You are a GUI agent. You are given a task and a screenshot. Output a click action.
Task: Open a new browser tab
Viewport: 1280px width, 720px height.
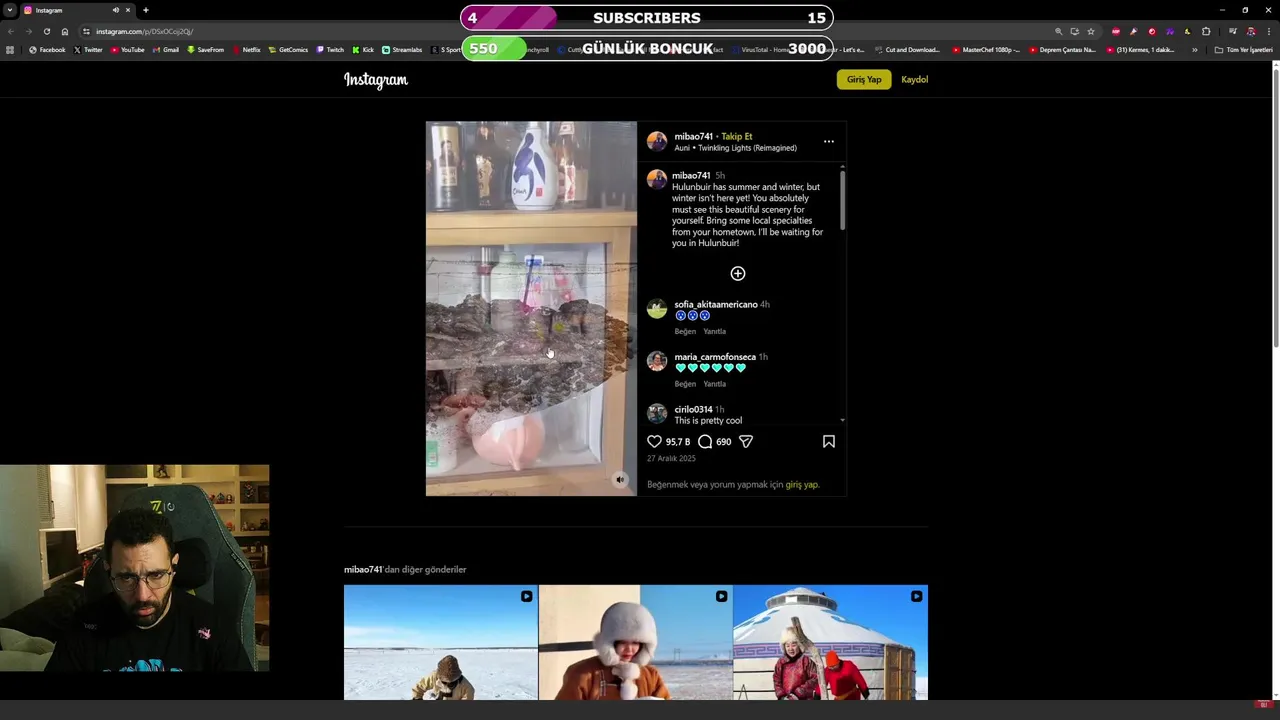pos(146,10)
